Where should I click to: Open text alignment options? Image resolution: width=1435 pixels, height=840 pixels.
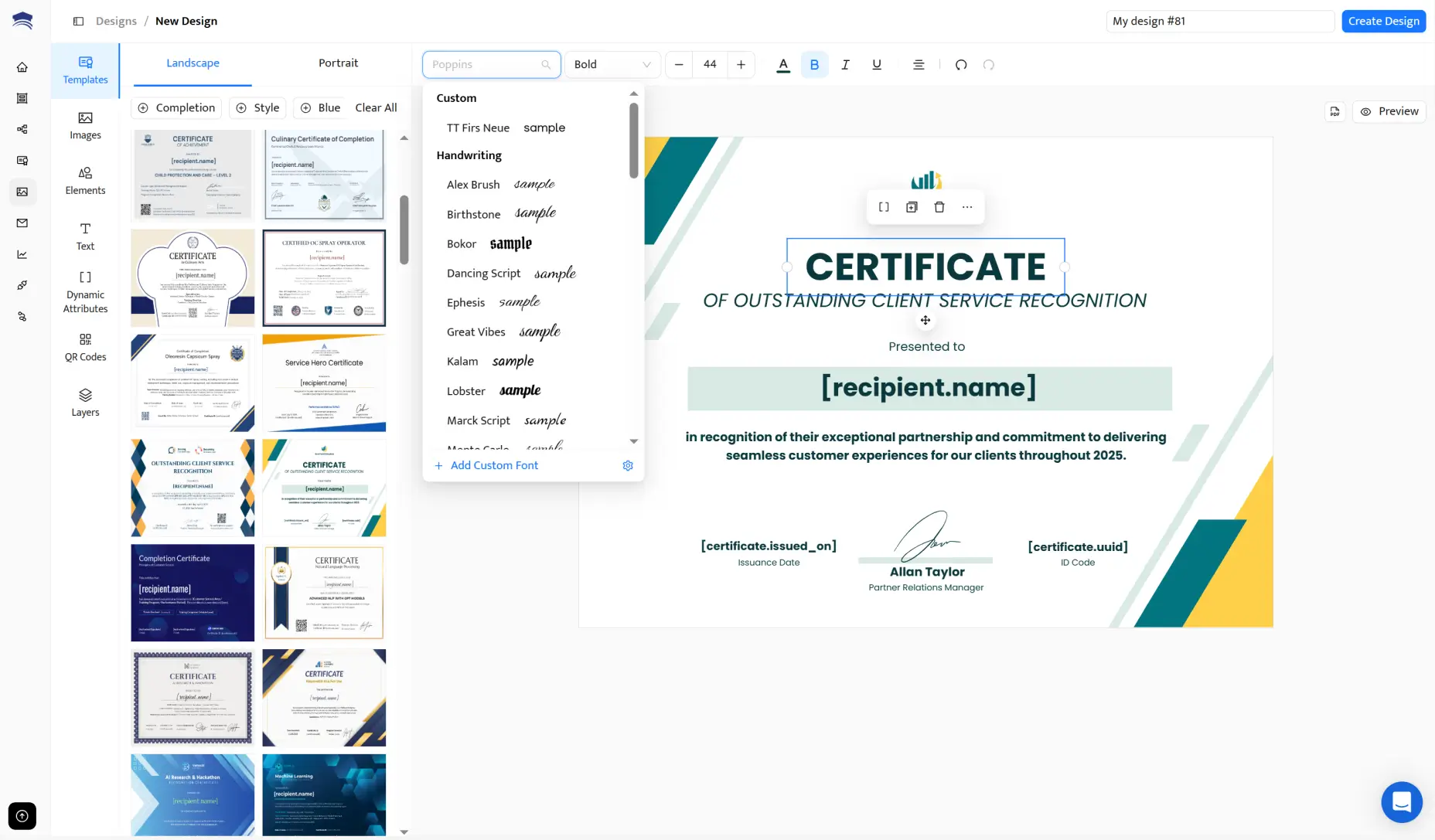[x=919, y=65]
